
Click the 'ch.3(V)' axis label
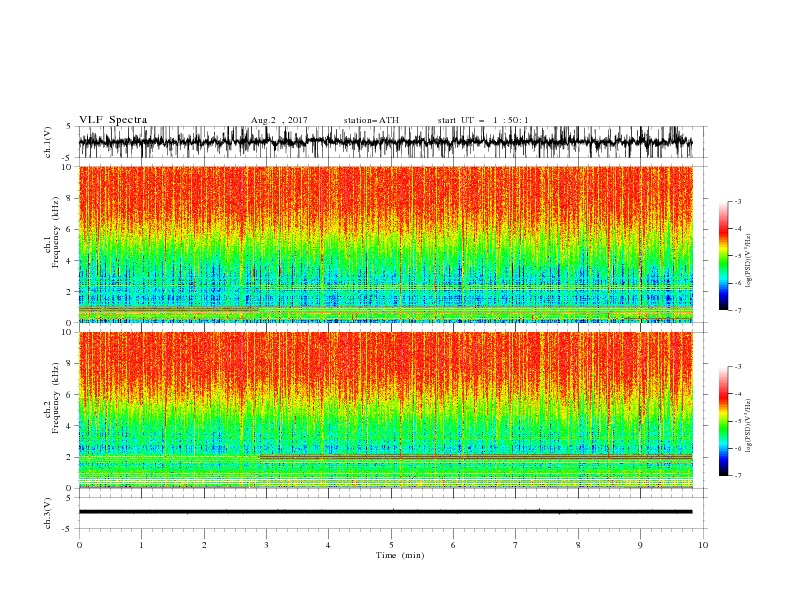click(x=48, y=513)
